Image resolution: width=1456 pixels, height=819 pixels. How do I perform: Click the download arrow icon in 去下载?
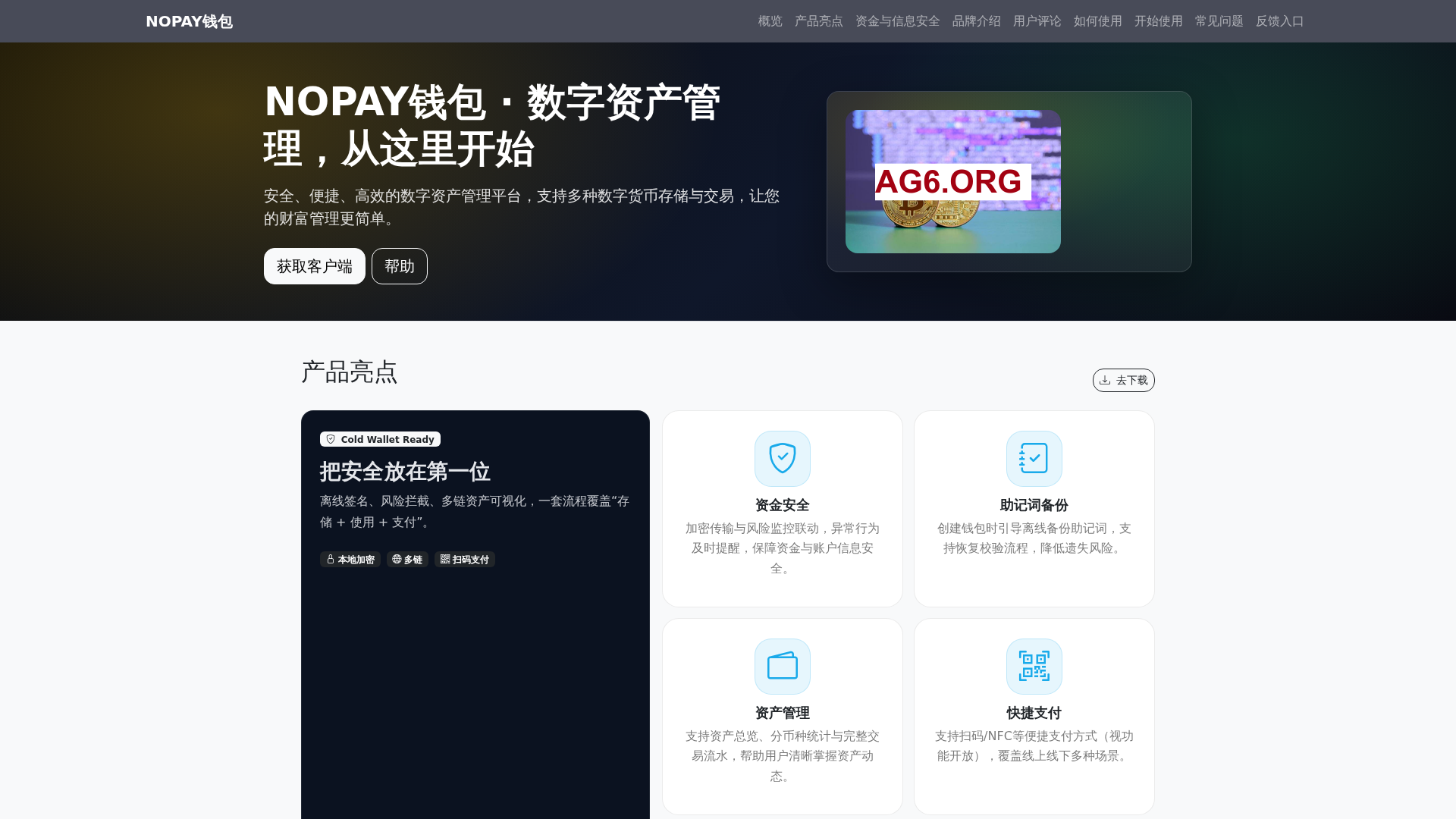tap(1105, 380)
